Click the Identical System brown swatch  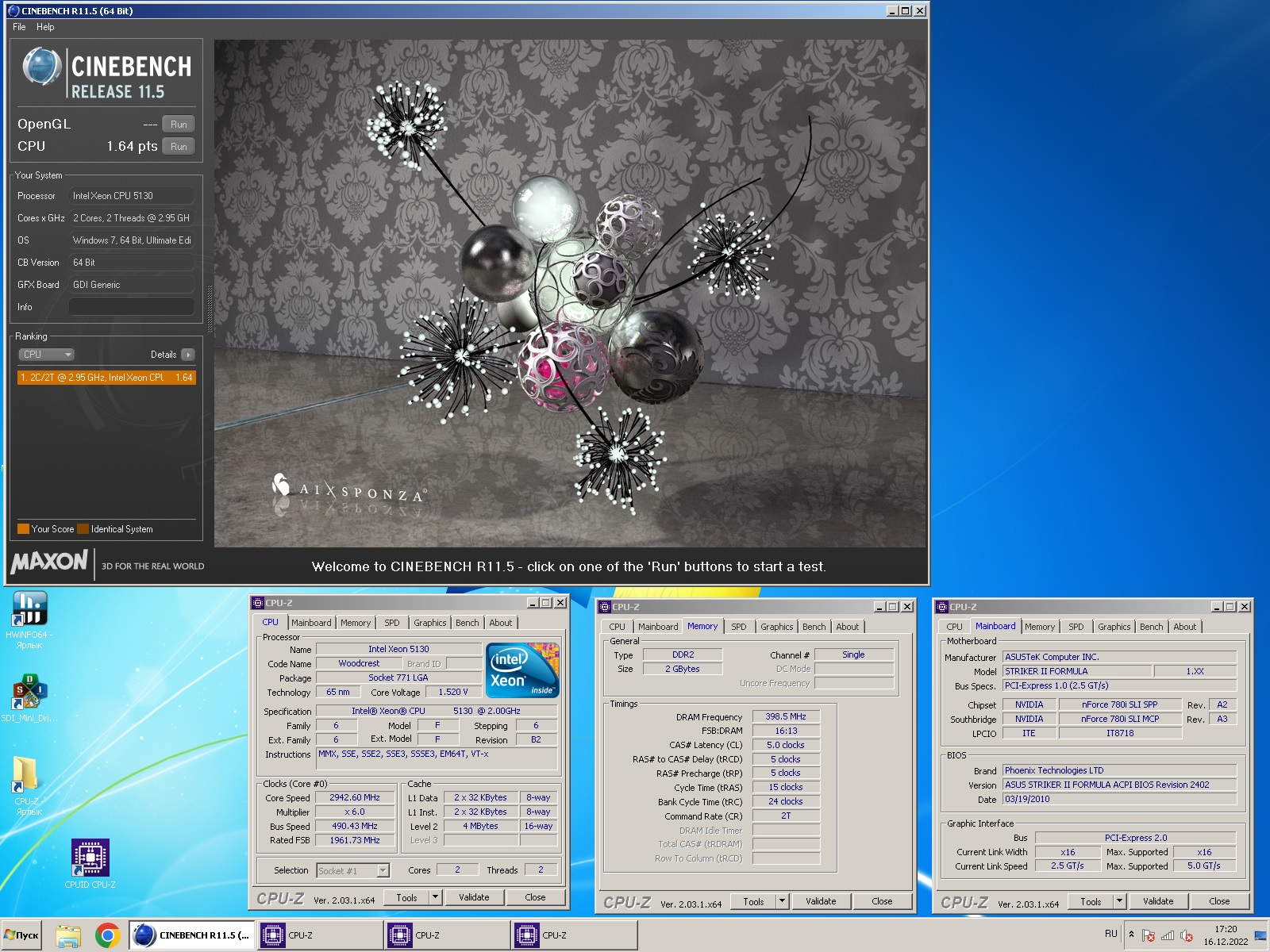point(83,529)
